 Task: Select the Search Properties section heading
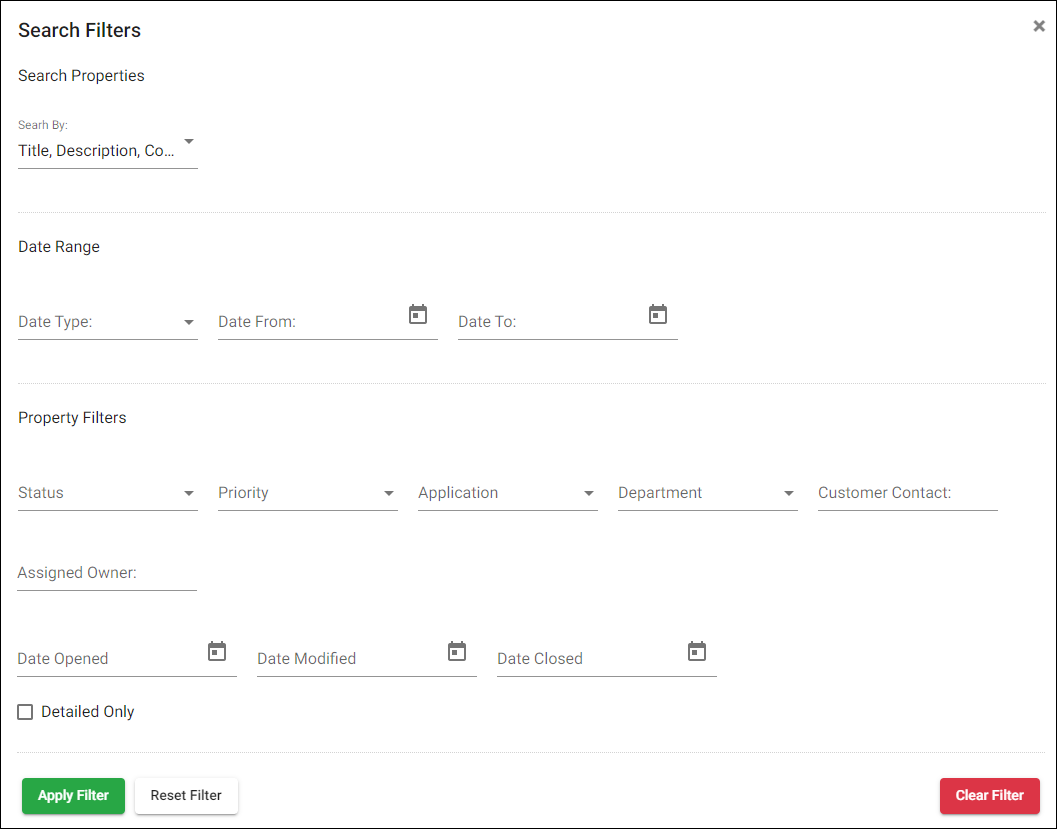click(81, 75)
